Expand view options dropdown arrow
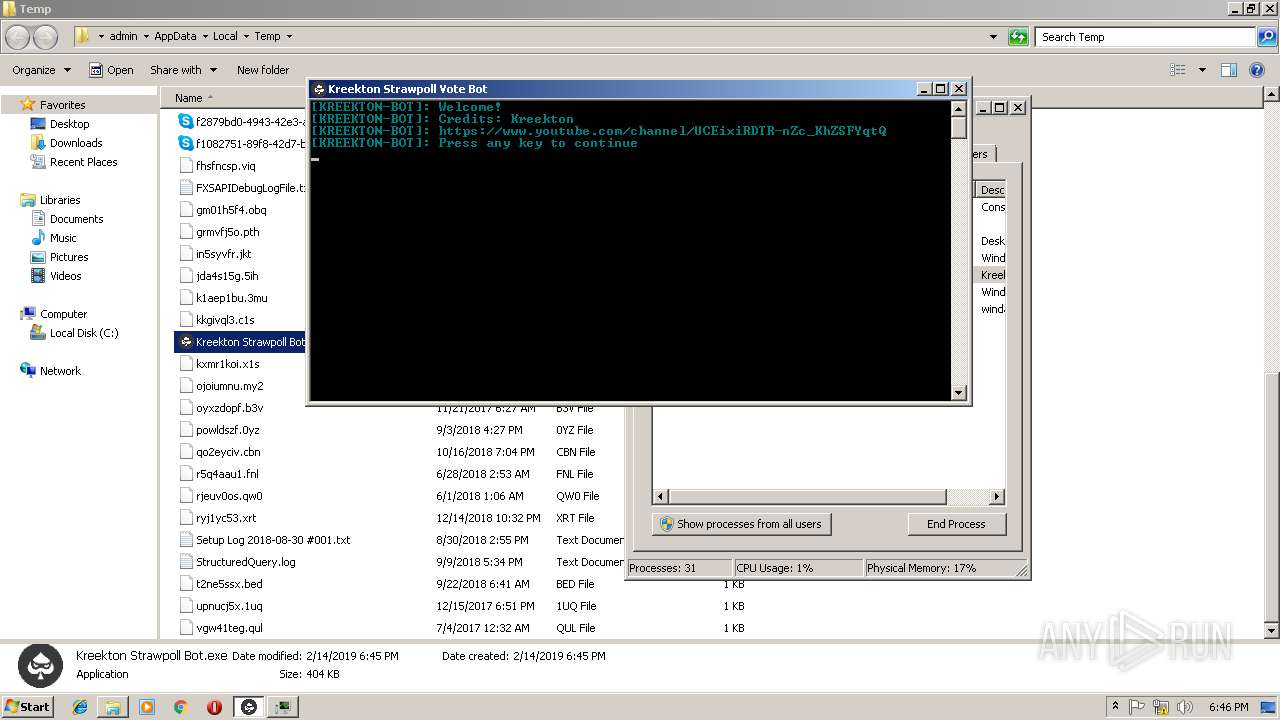This screenshot has width=1280, height=720. (x=1202, y=70)
